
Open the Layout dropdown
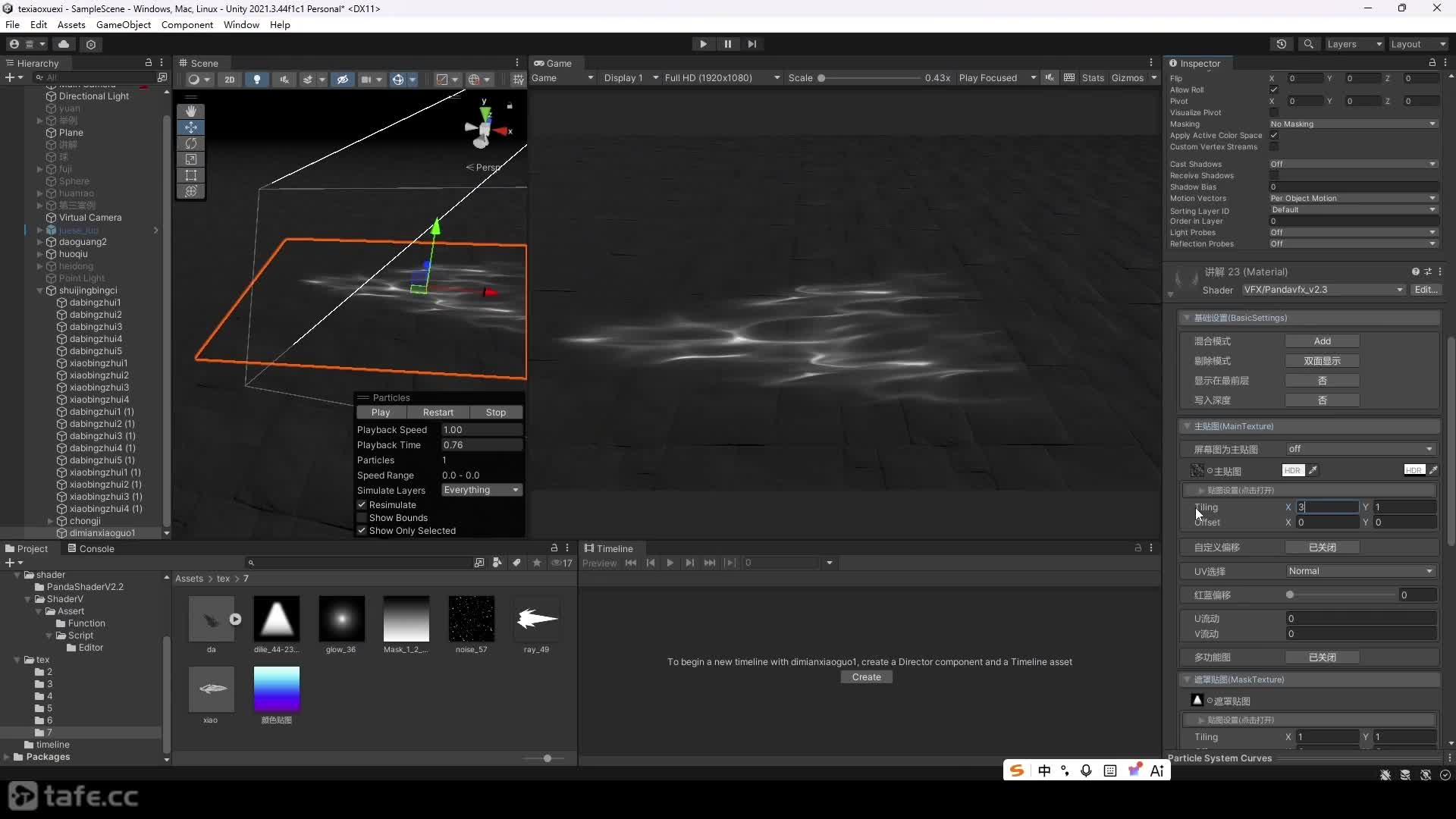click(1418, 44)
